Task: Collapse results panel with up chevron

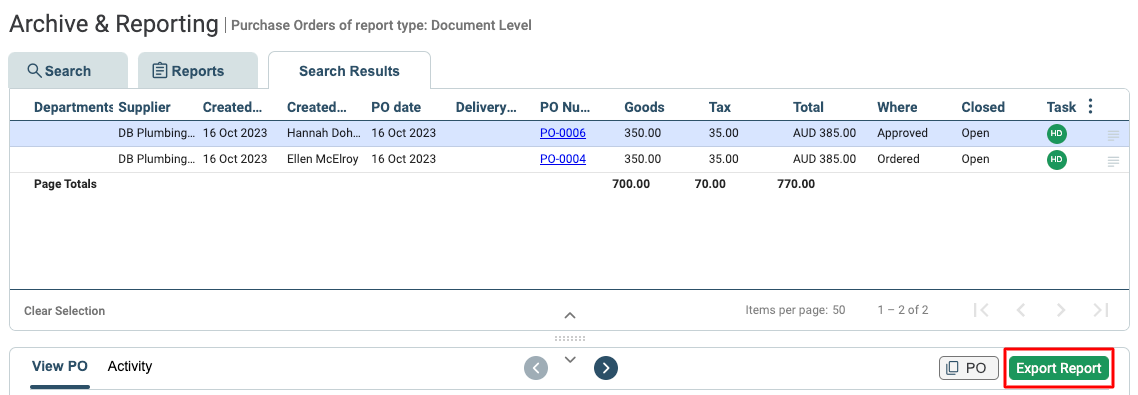Action: click(x=570, y=315)
